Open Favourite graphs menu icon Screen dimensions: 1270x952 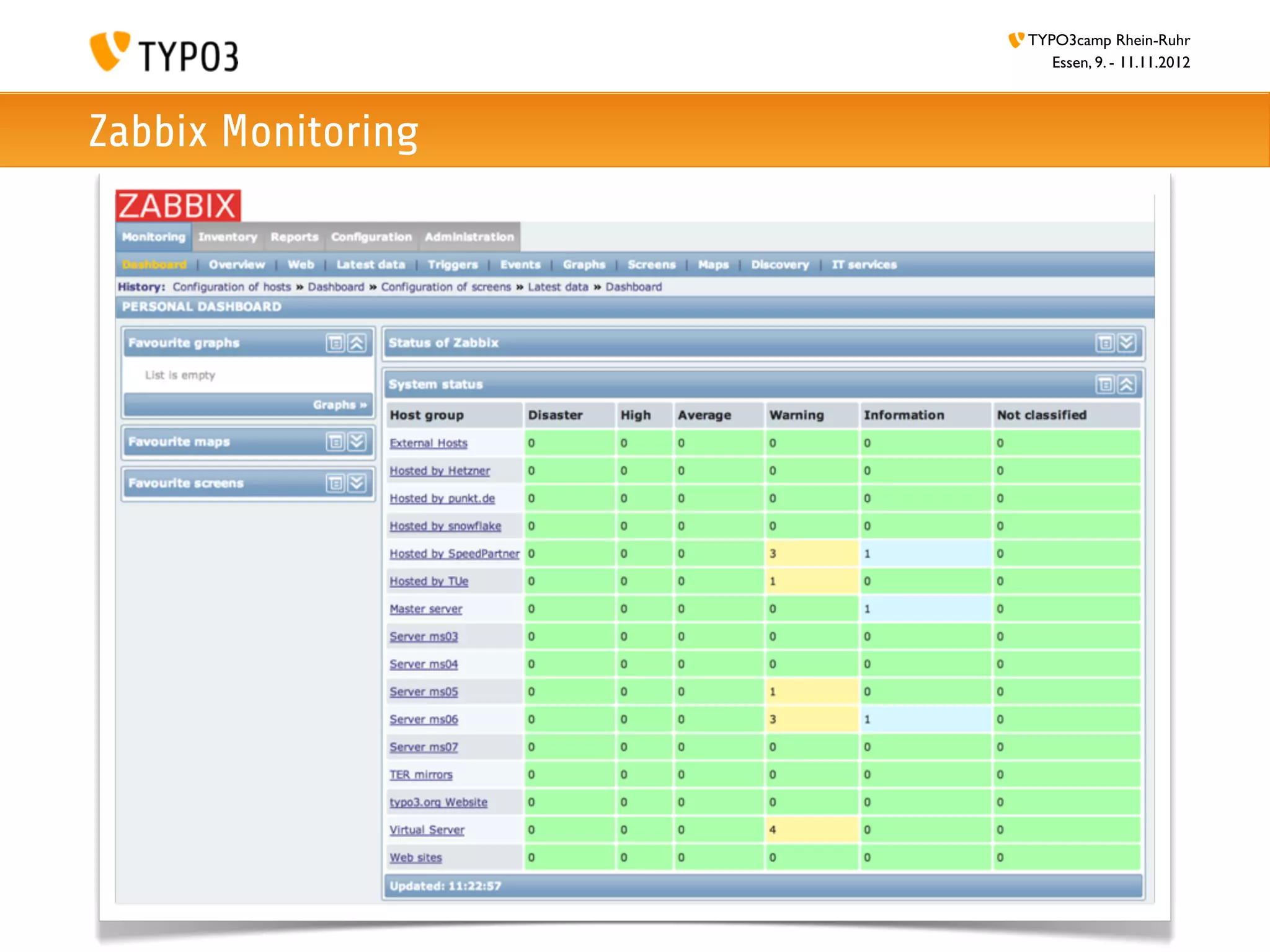335,343
